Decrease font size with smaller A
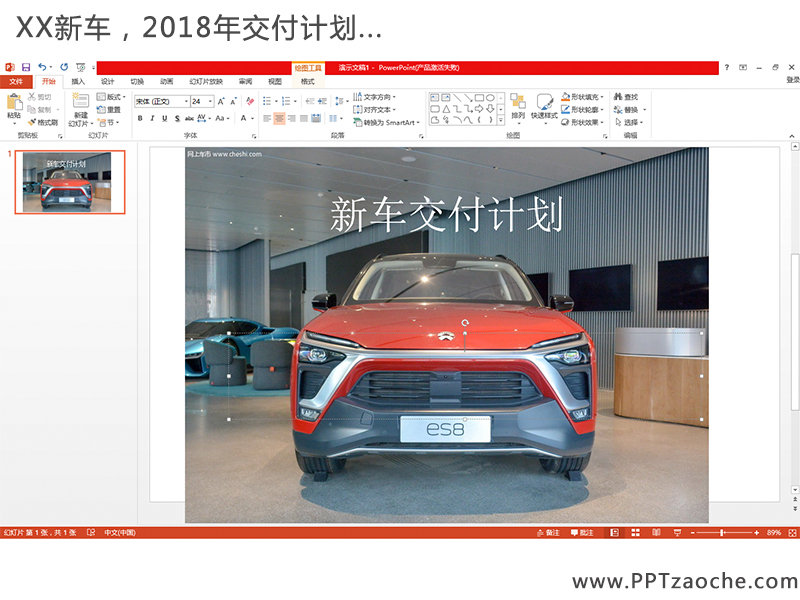 click(x=233, y=102)
